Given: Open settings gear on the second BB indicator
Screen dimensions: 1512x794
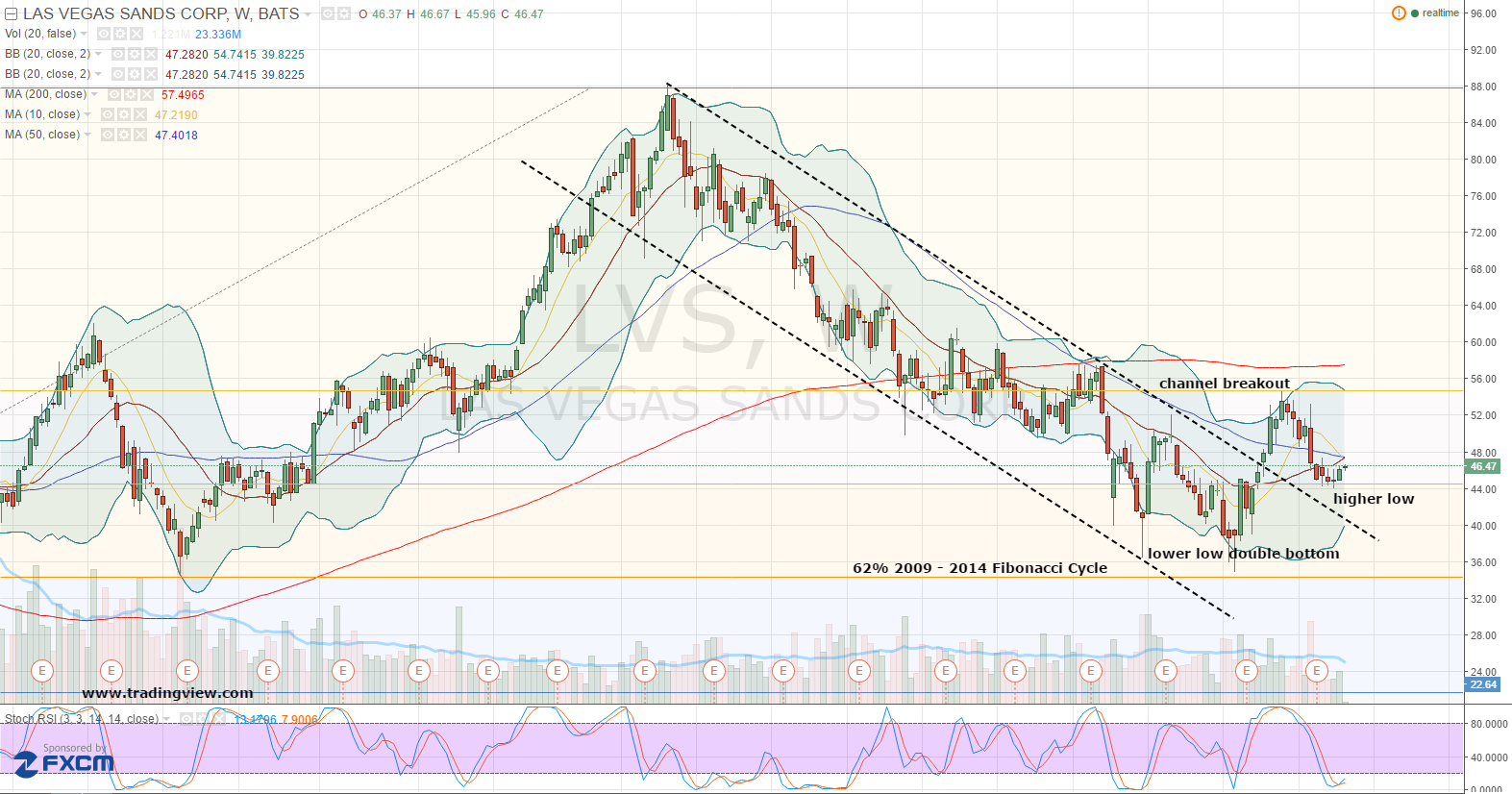Looking at the screenshot, I should [135, 74].
